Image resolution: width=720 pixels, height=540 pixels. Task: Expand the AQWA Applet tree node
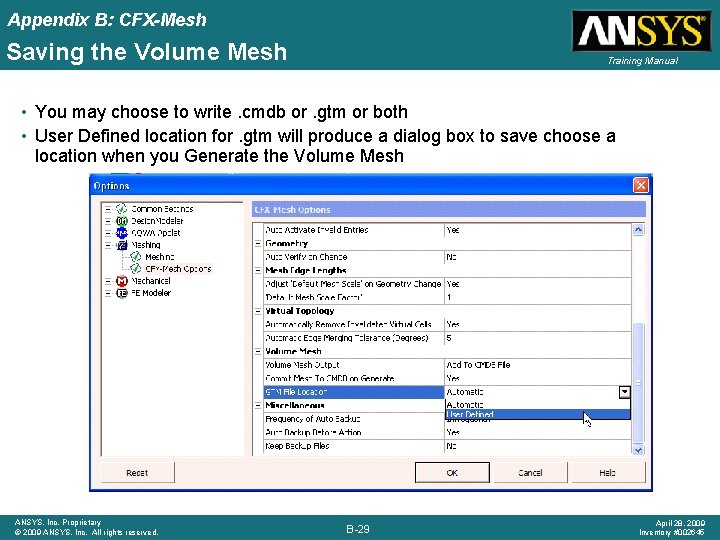point(108,233)
